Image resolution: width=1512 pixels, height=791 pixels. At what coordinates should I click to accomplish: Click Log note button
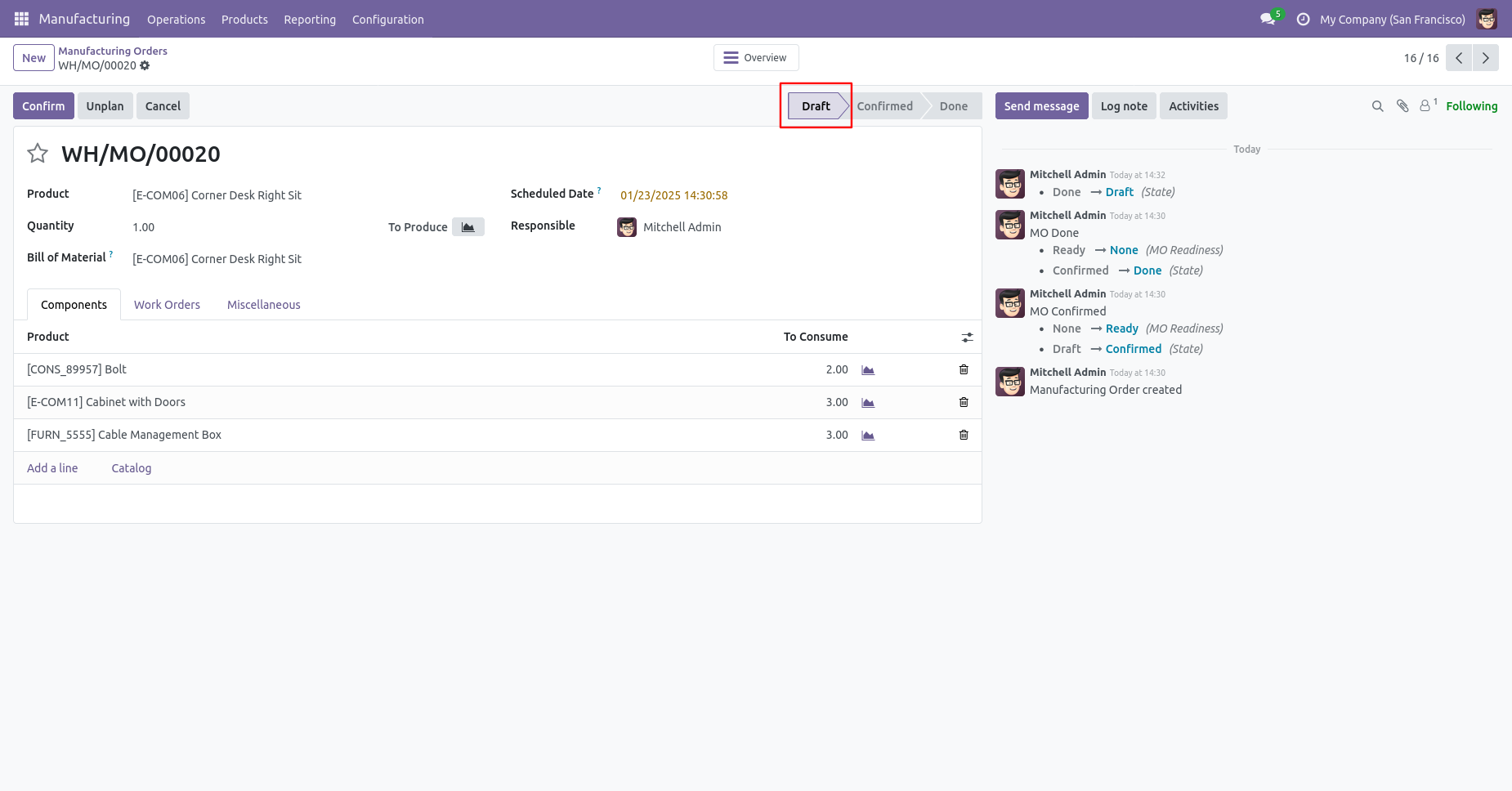click(x=1124, y=106)
